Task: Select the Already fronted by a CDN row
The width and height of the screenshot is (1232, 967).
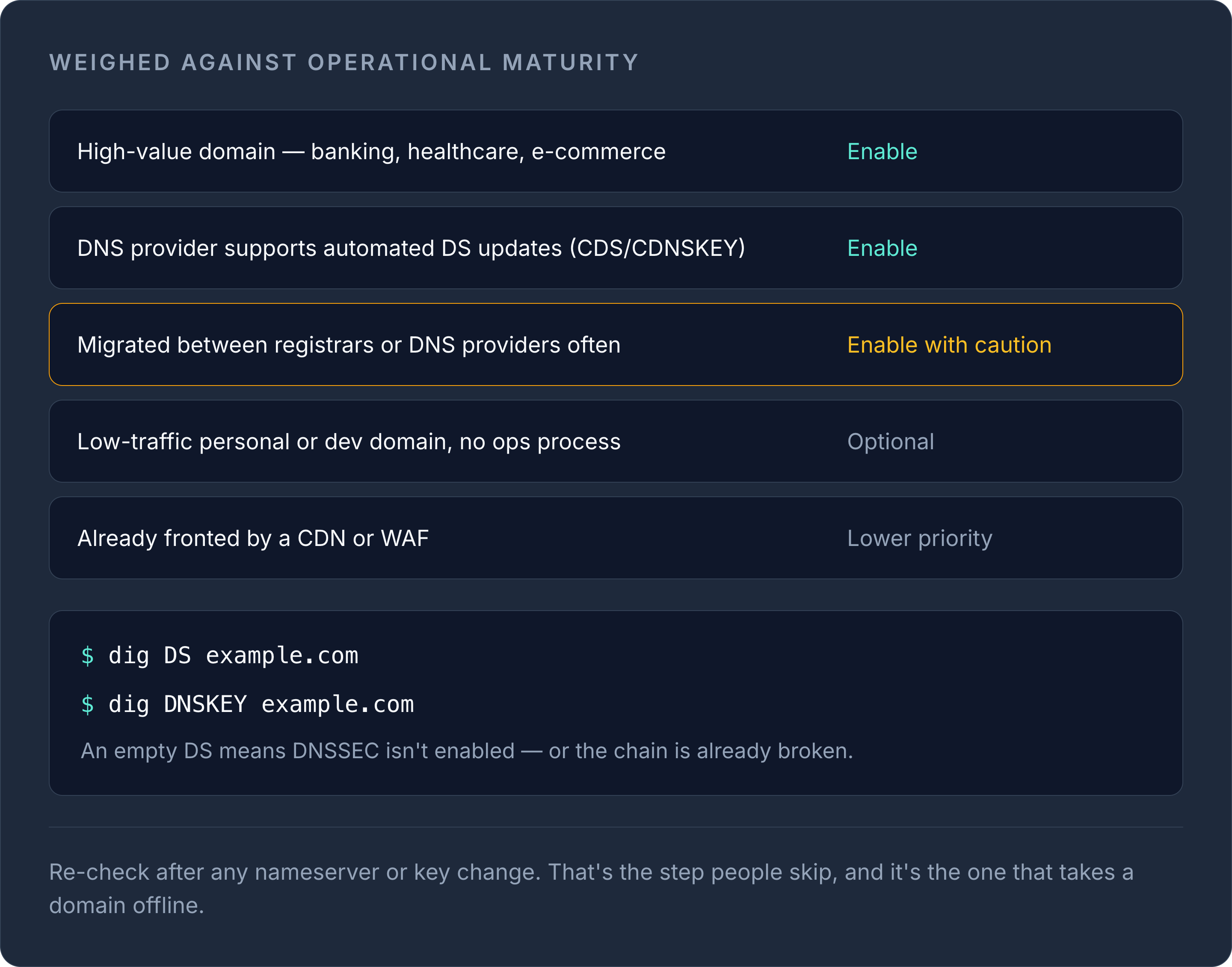Action: click(x=616, y=538)
